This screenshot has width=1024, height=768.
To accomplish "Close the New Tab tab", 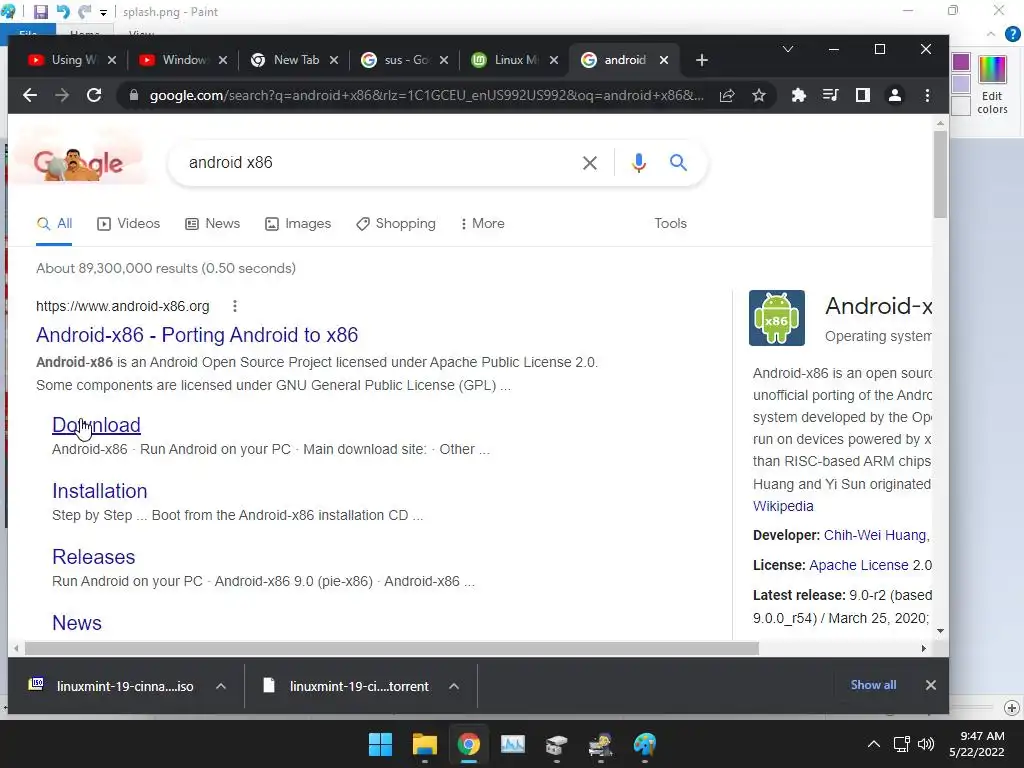I will 334,60.
